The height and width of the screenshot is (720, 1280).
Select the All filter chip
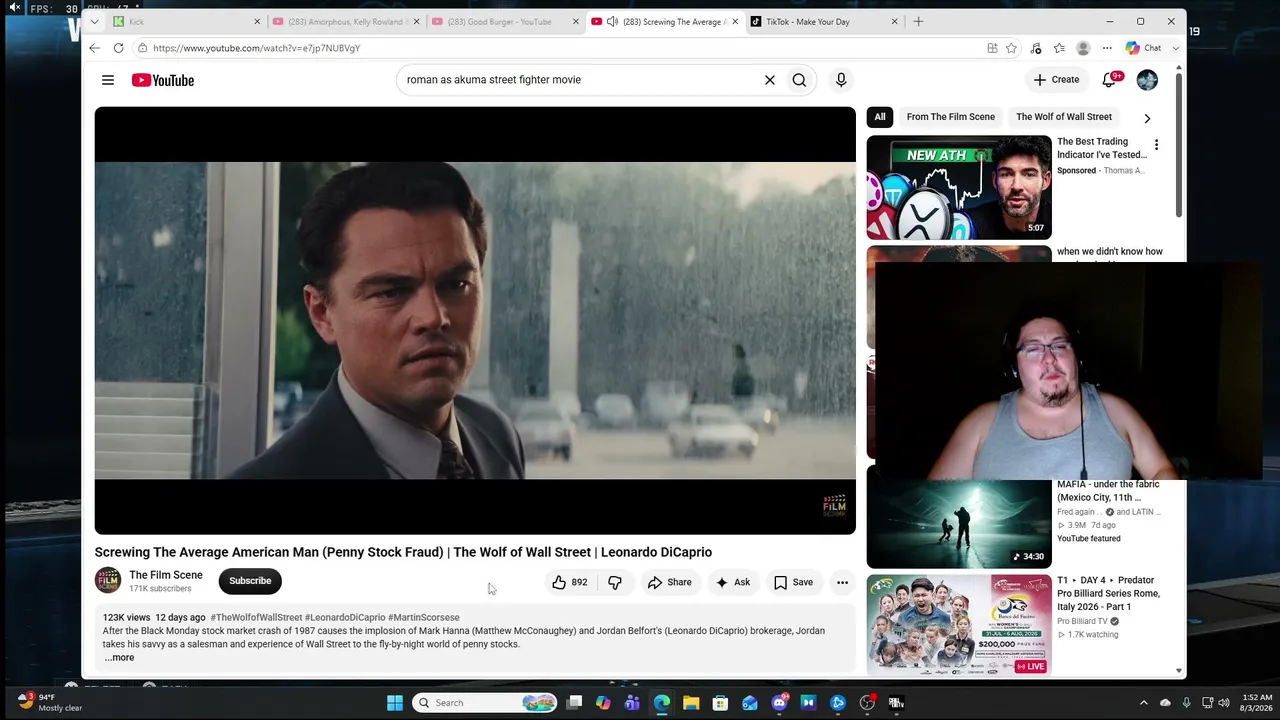pyautogui.click(x=880, y=117)
